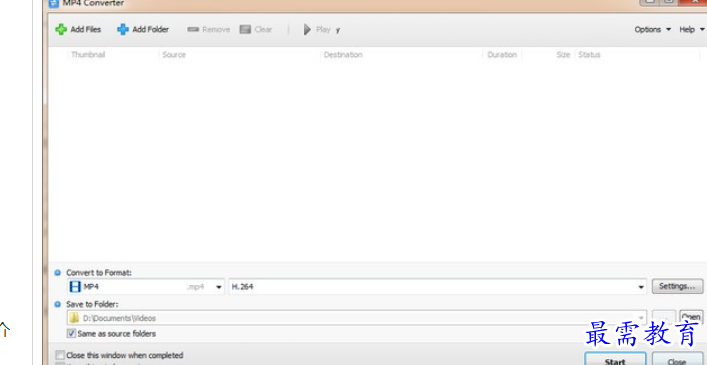
Task: Click the Thumbnail column header
Action: [88, 55]
